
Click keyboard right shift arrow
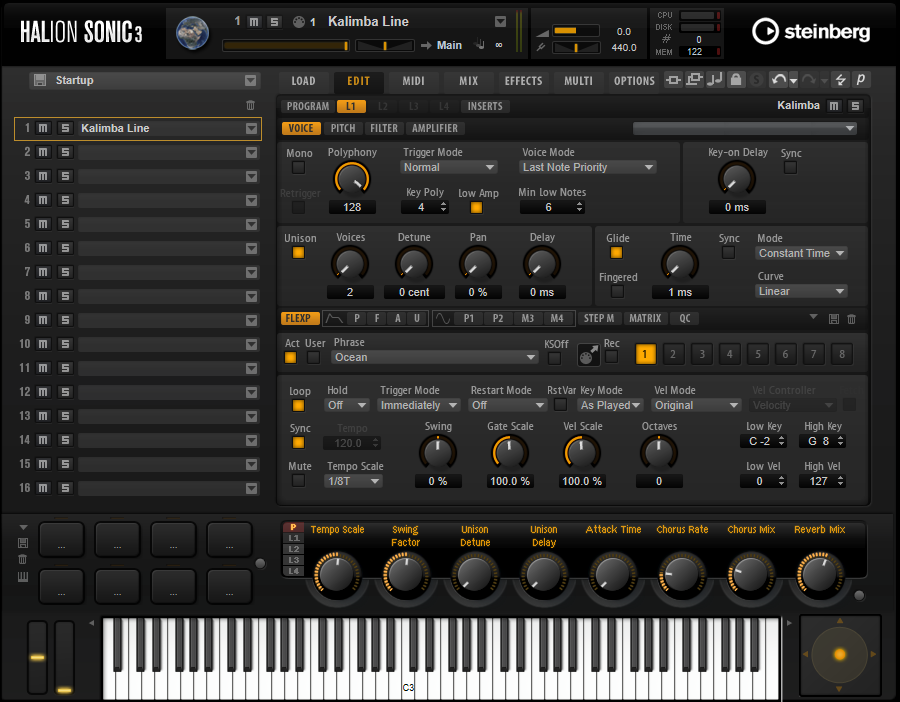(x=789, y=623)
